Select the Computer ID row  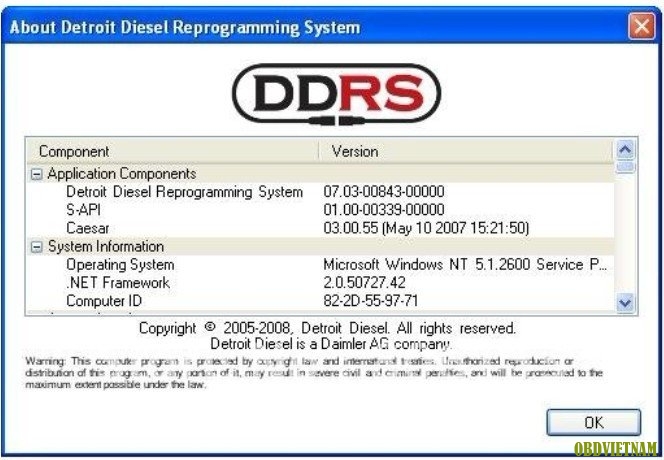(x=320, y=301)
